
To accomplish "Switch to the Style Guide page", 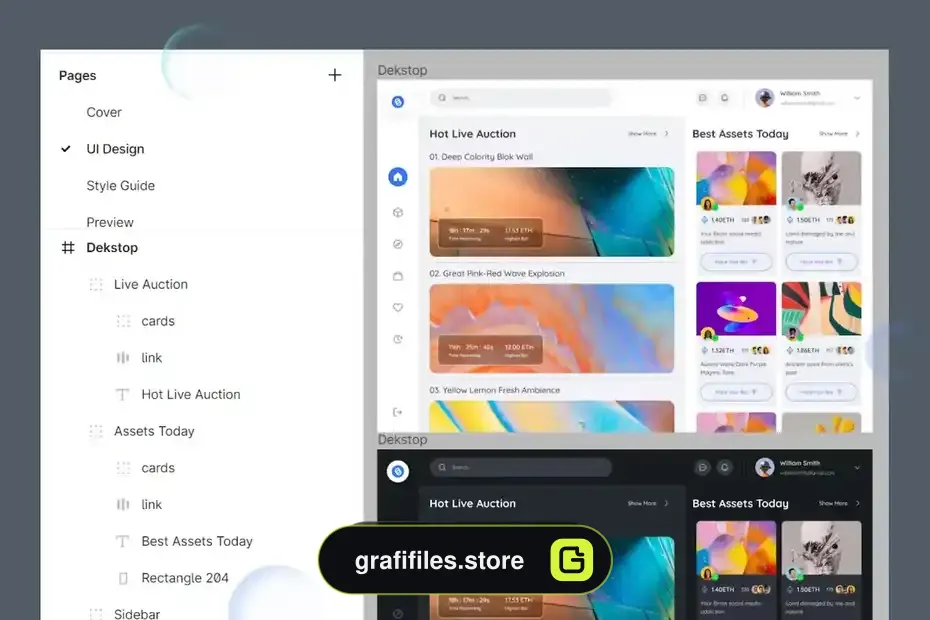I will 120,186.
